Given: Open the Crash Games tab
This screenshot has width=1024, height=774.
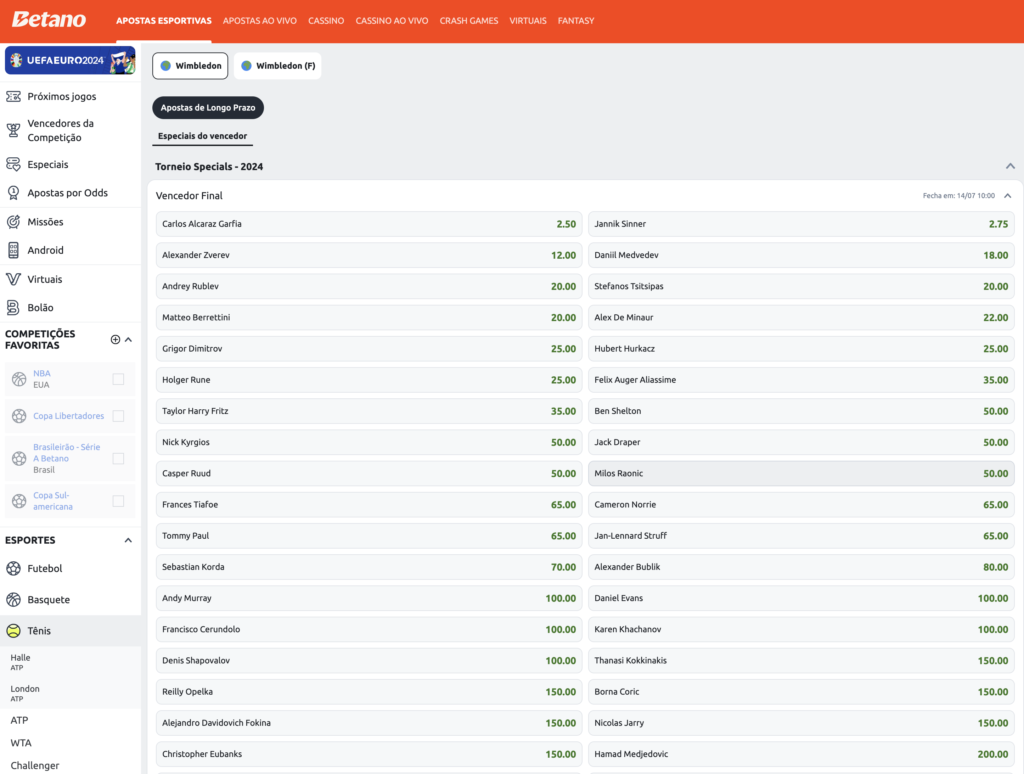Looking at the screenshot, I should click(469, 21).
